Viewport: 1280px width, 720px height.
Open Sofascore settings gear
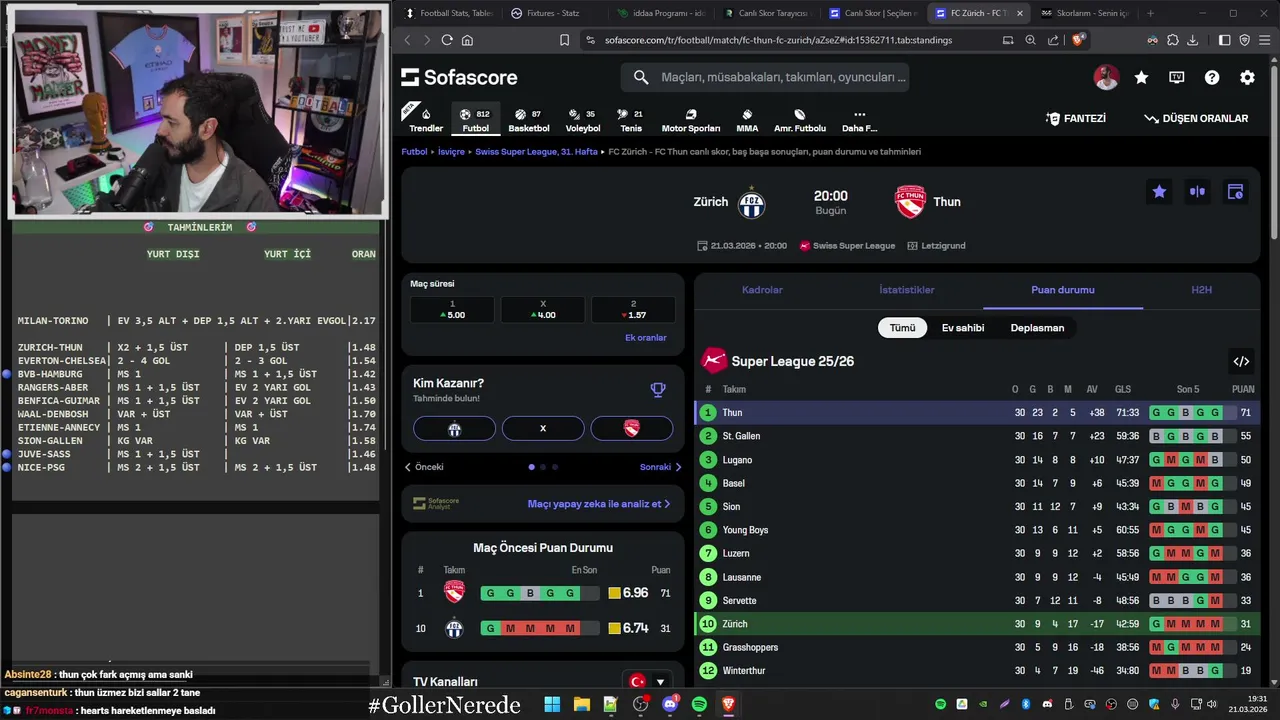coord(1247,77)
